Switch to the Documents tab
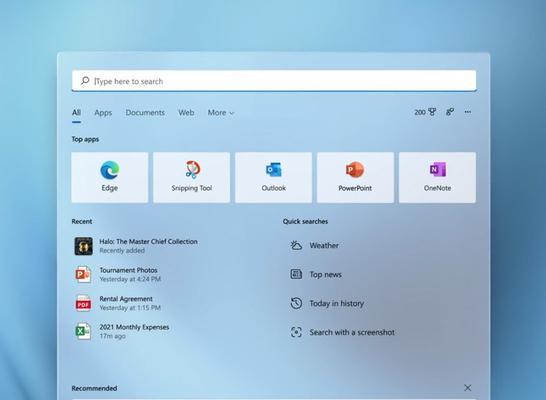546x400 pixels. [145, 113]
